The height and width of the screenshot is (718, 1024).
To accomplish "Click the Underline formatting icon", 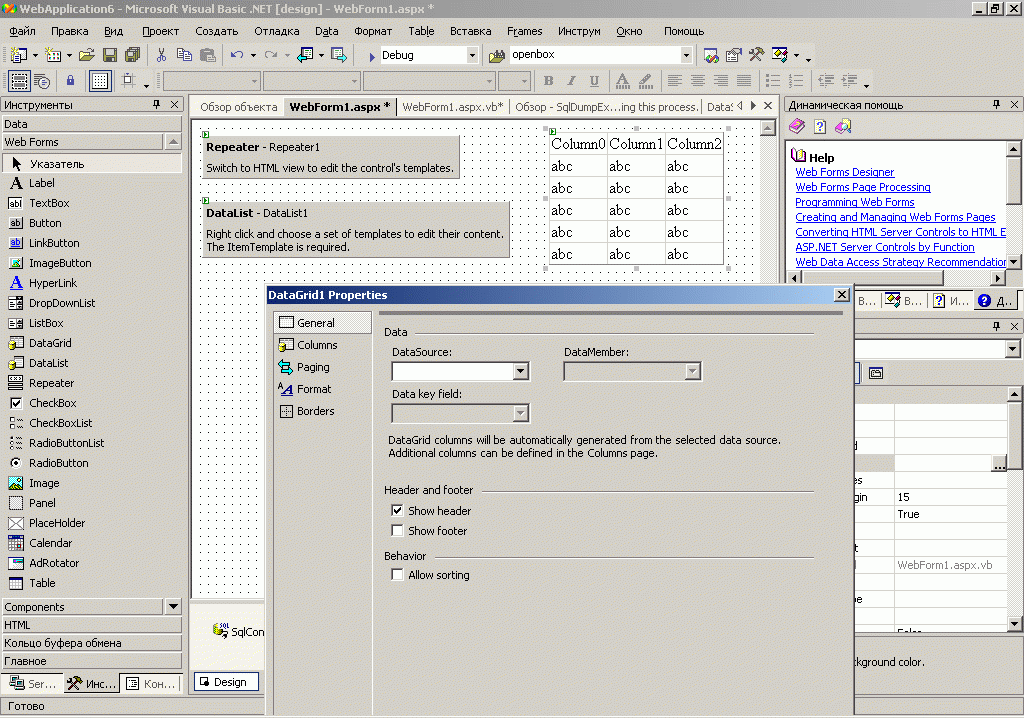I will pyautogui.click(x=594, y=81).
